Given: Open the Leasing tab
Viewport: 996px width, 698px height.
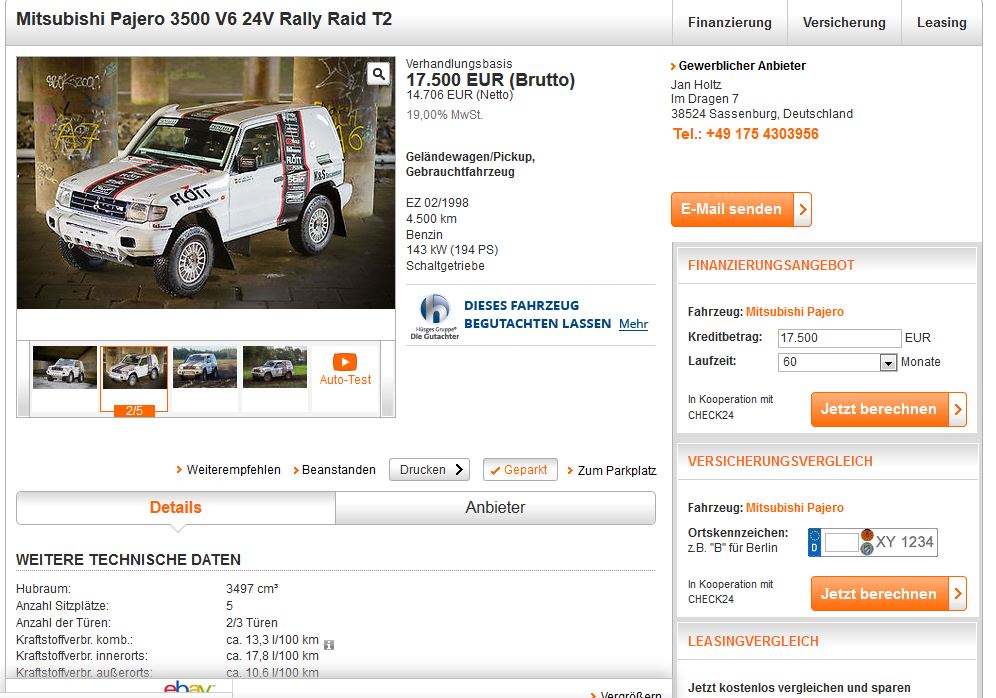Looking at the screenshot, I should 941,22.
